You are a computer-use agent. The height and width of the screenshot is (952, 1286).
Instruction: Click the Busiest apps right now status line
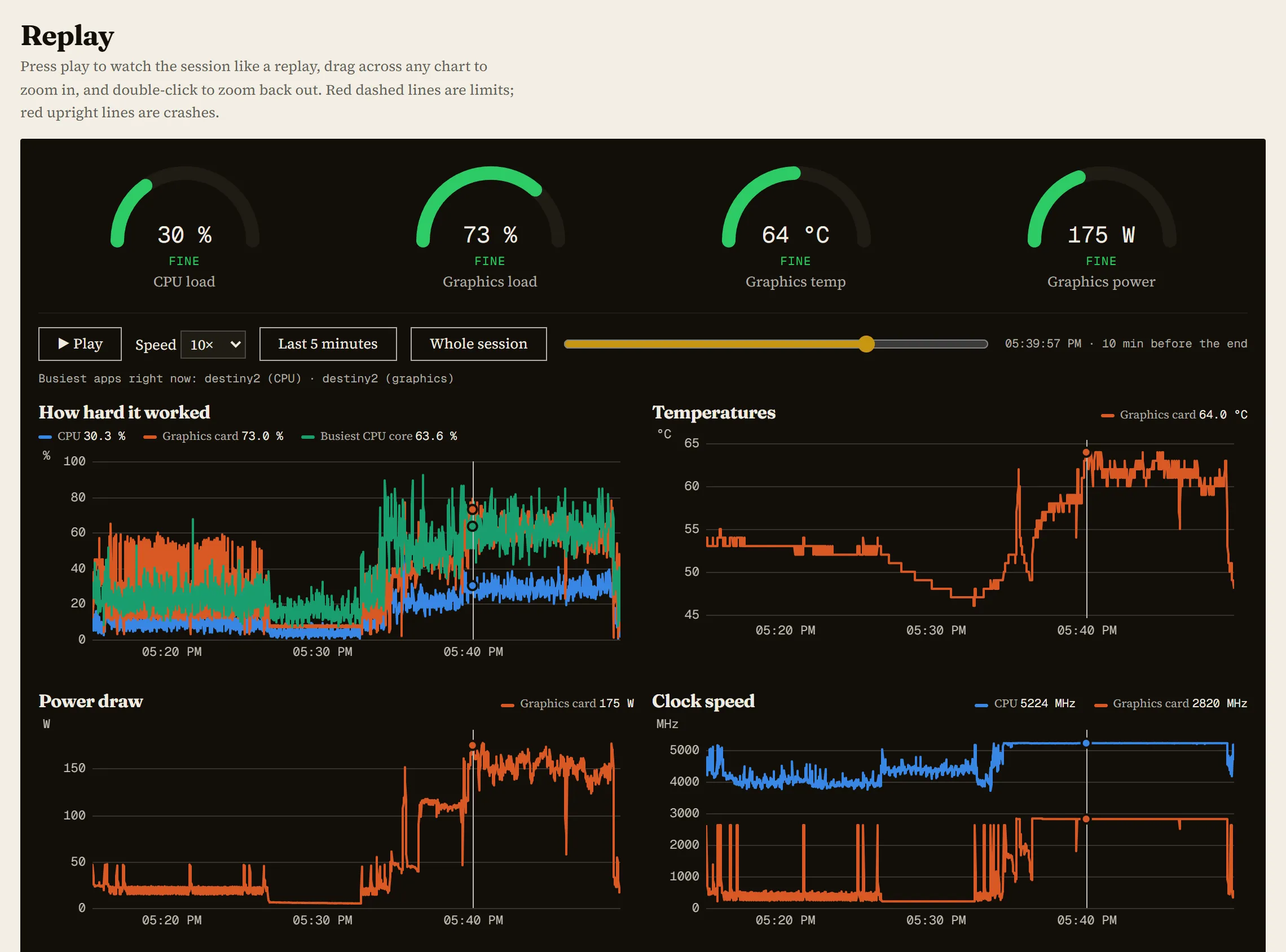[246, 378]
